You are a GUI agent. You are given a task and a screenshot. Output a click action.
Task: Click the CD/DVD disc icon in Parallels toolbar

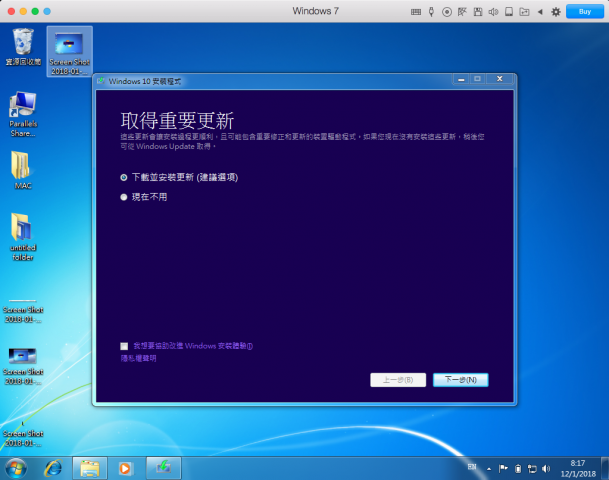click(447, 12)
